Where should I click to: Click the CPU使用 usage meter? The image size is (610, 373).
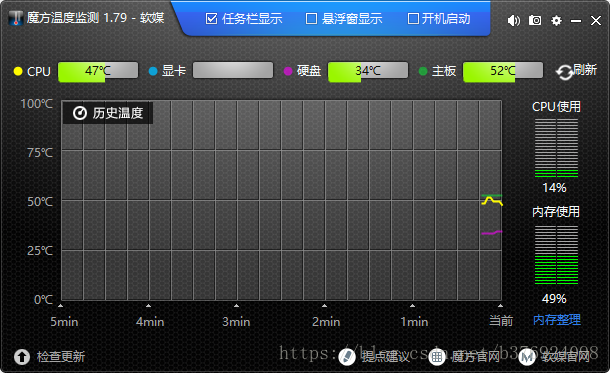pos(556,148)
